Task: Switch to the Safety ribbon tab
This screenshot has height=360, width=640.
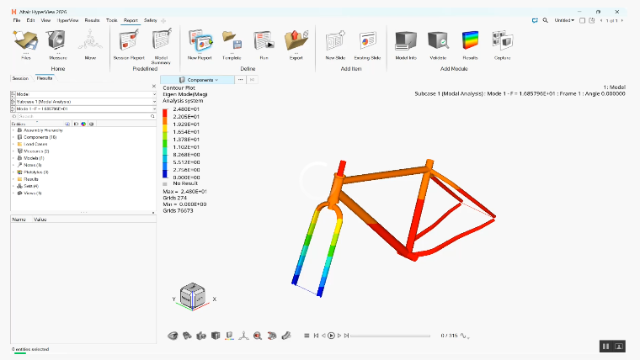Action: [x=150, y=20]
